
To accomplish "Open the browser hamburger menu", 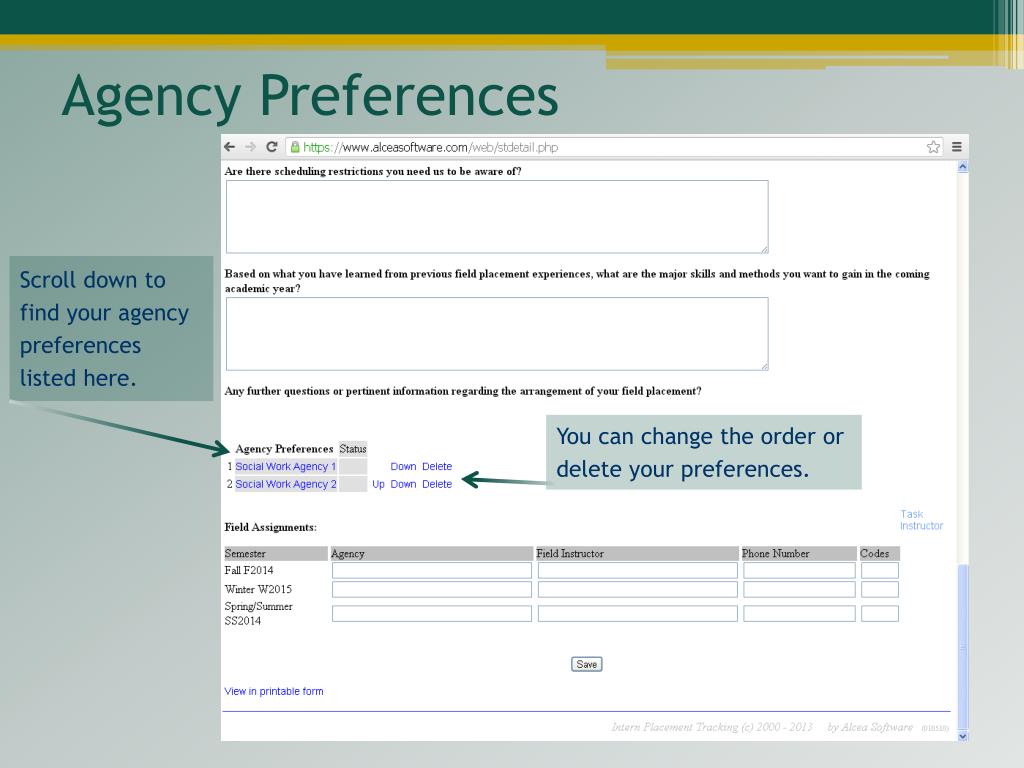I will tap(957, 147).
